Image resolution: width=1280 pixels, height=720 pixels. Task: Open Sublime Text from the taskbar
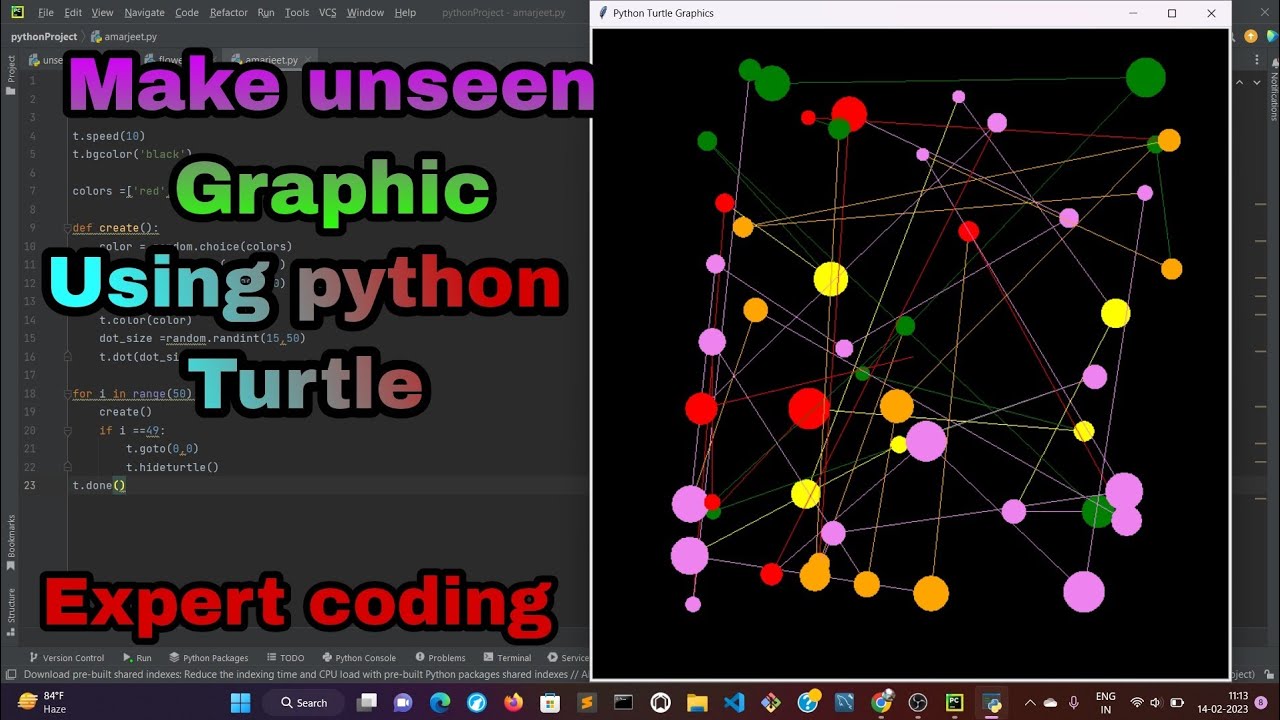click(x=587, y=702)
